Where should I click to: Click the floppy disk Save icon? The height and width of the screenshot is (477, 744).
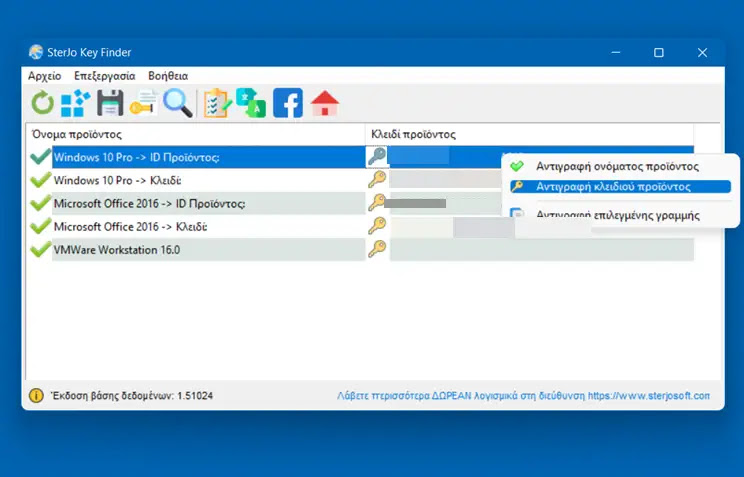[x=110, y=103]
